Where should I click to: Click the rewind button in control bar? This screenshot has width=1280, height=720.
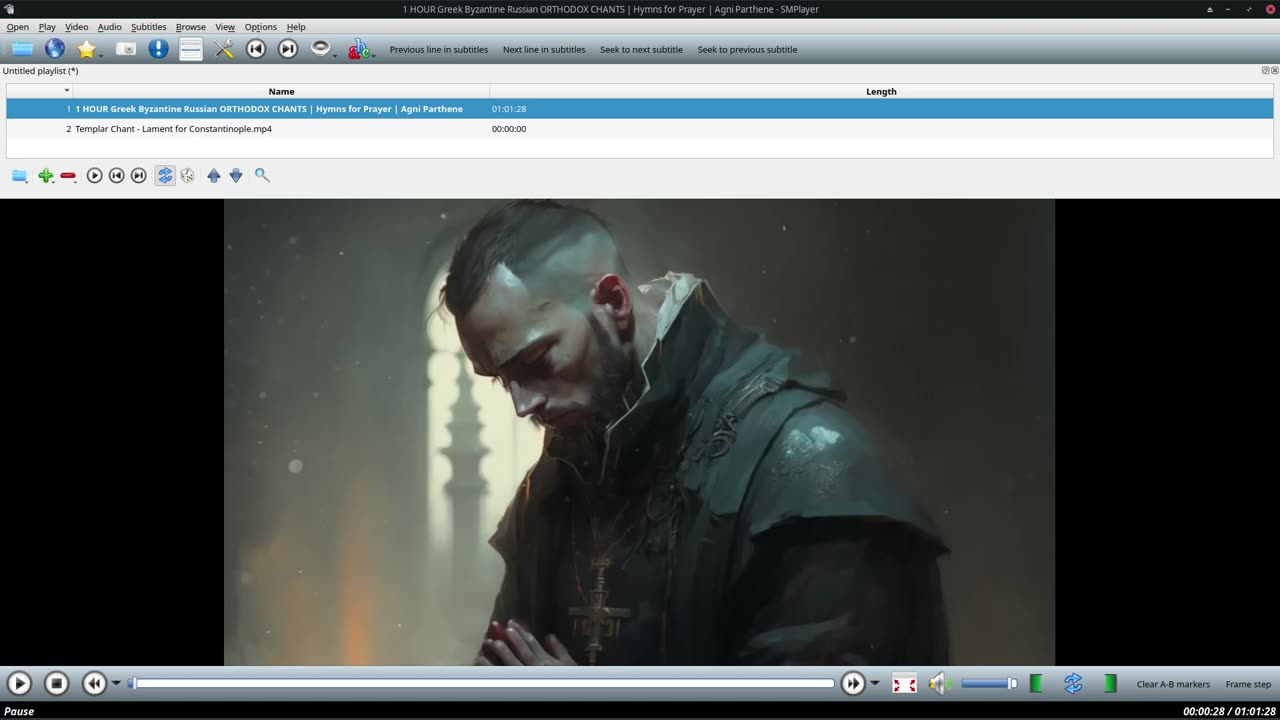point(94,684)
